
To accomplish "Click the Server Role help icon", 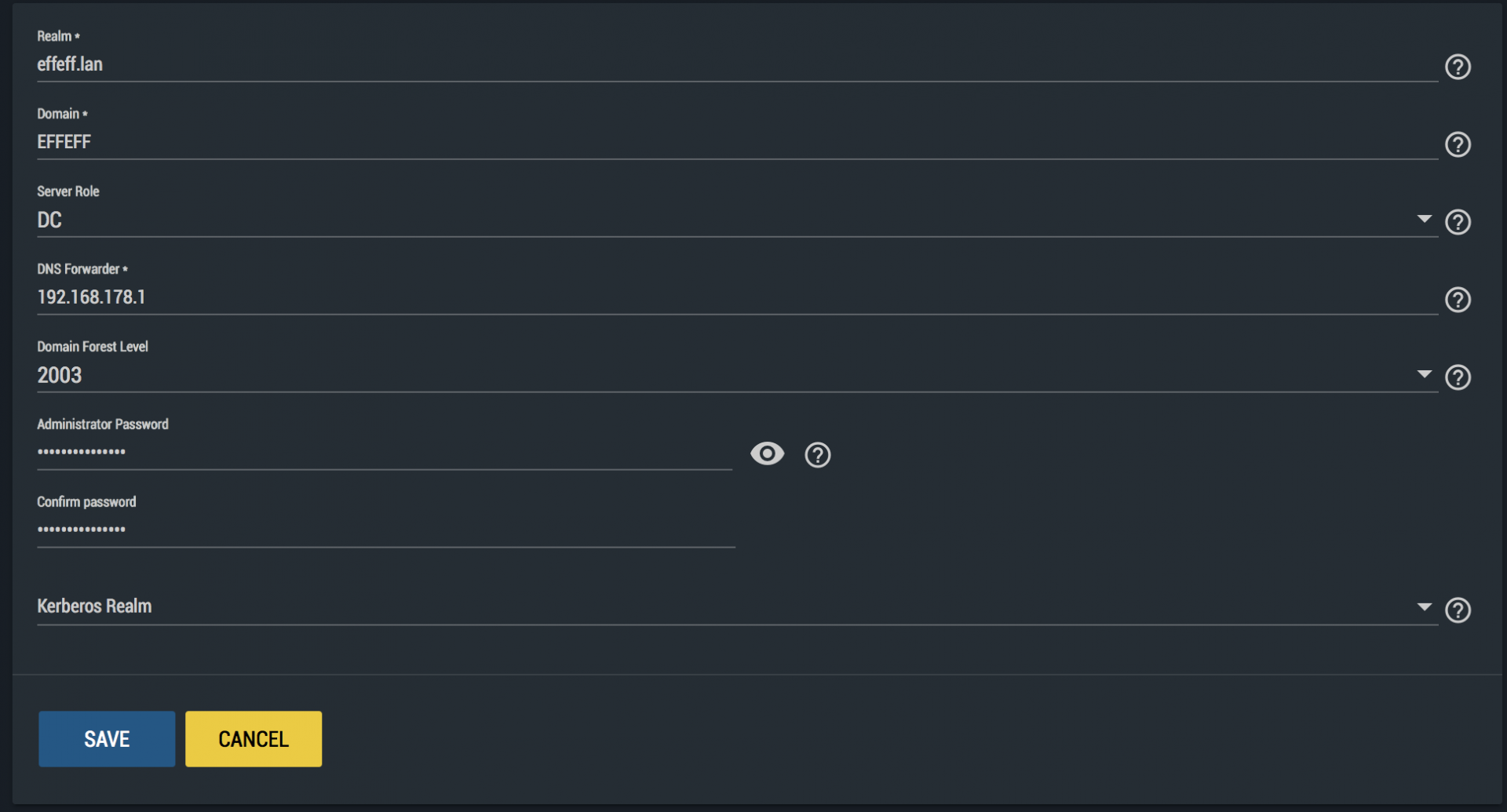I will click(x=1458, y=222).
